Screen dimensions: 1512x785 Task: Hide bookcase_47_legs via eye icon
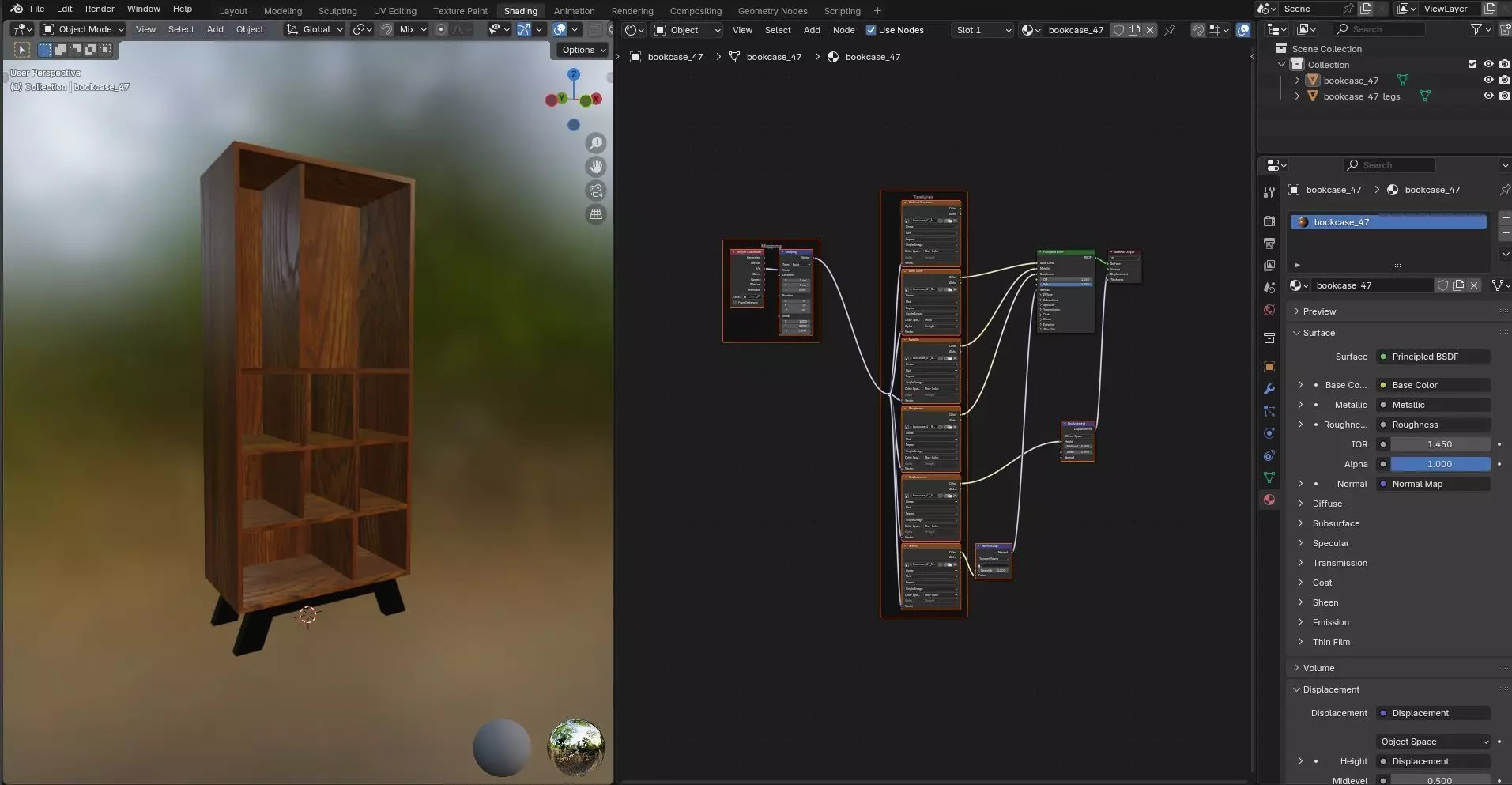click(1488, 96)
